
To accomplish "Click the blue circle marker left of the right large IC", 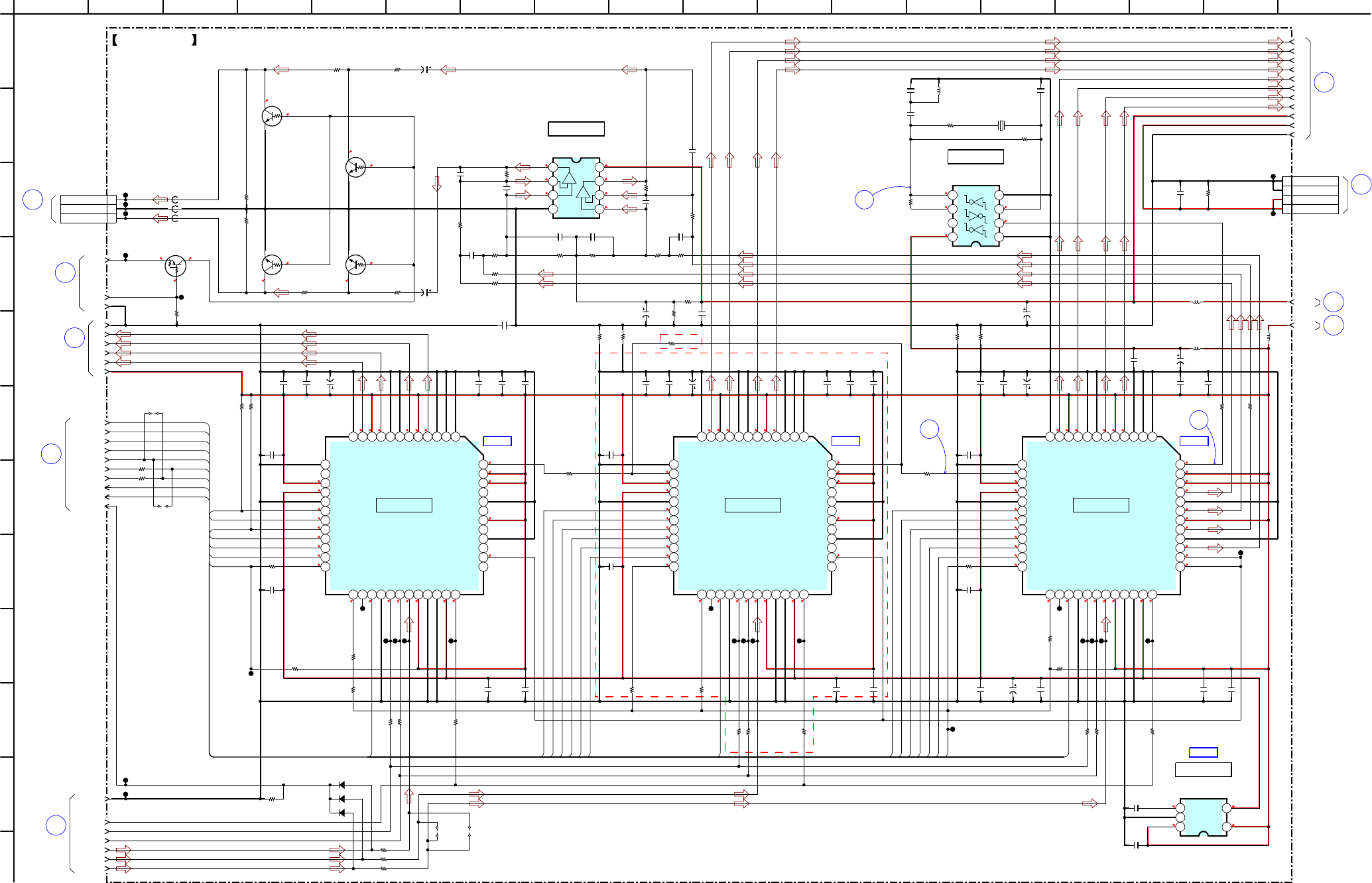I will (930, 430).
